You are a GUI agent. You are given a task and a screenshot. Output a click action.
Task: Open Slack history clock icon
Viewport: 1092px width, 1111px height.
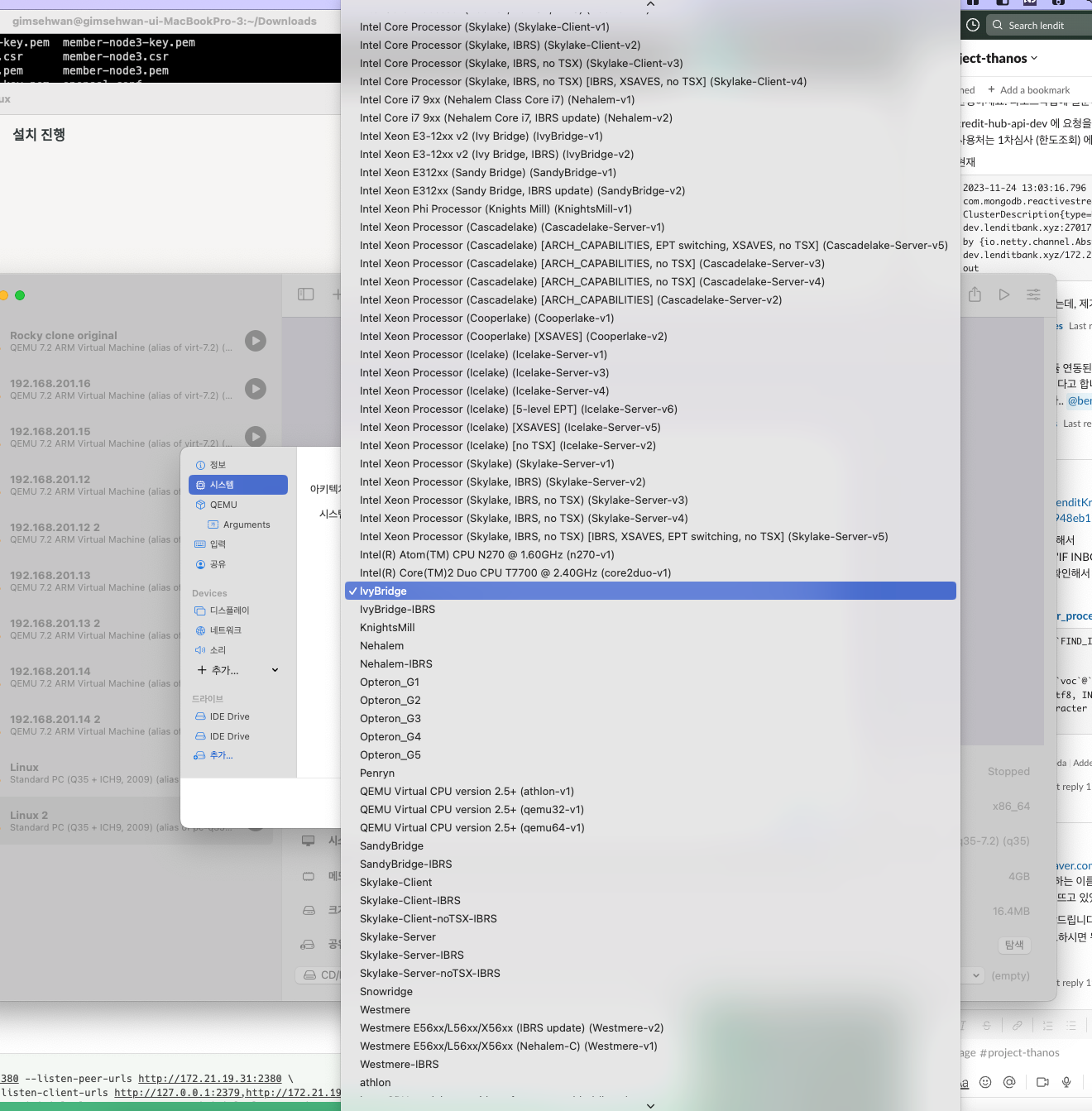(x=973, y=25)
